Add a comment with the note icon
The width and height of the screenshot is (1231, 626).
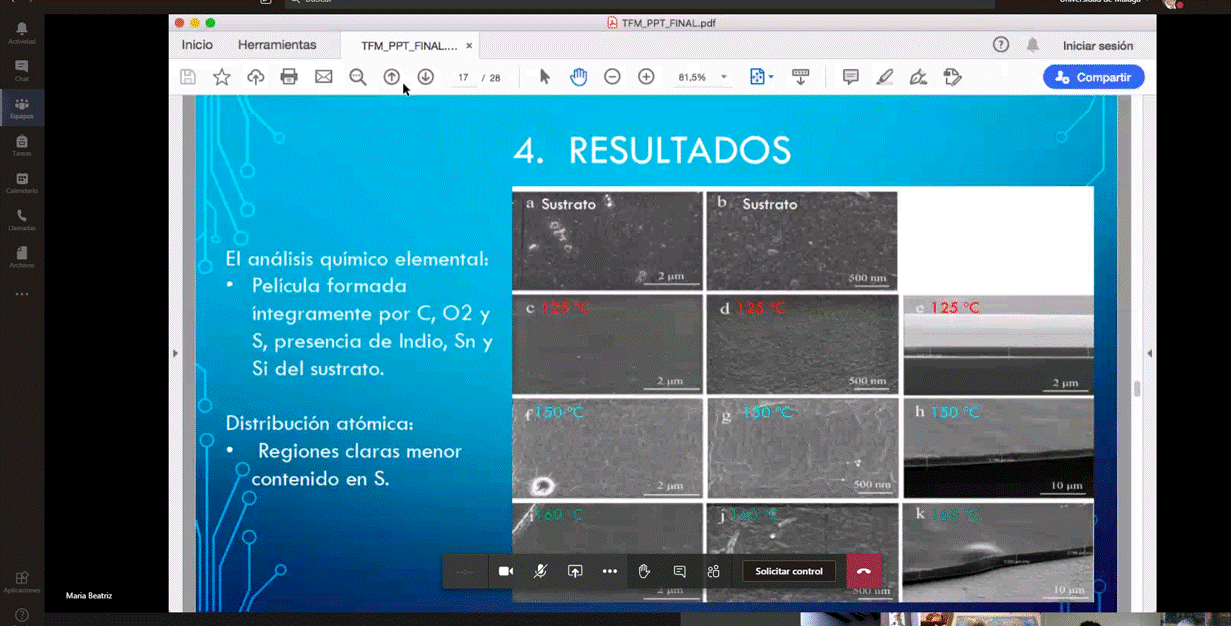pyautogui.click(x=851, y=77)
